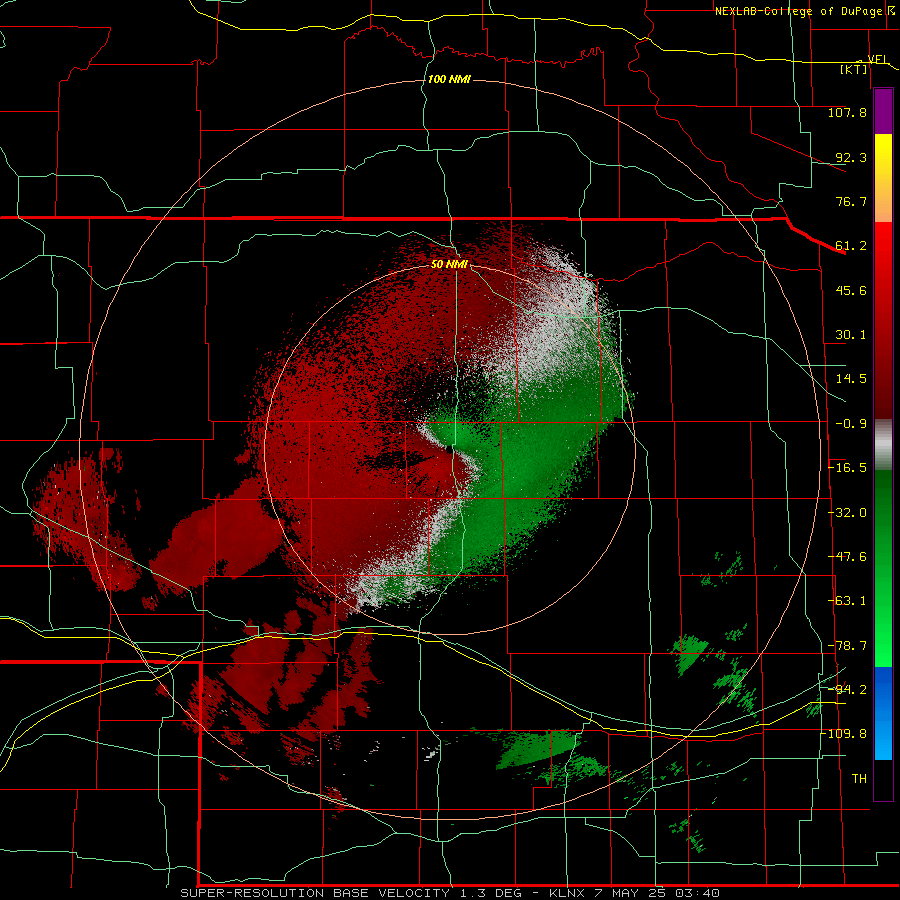Click the 14.5 velocity scale value
This screenshot has height=900, width=900.
click(851, 379)
